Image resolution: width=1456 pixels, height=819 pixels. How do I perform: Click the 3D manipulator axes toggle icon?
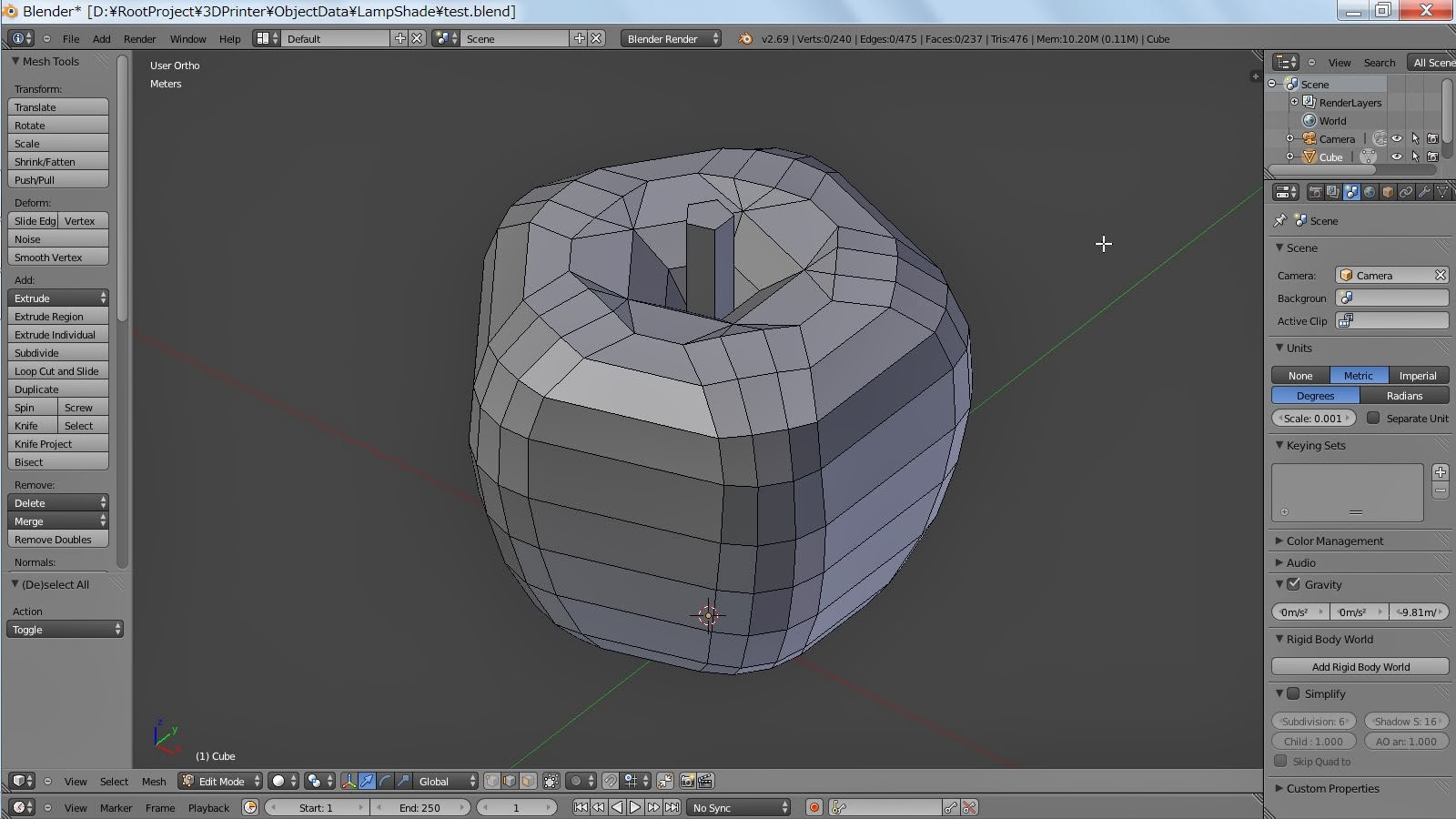coord(349,782)
